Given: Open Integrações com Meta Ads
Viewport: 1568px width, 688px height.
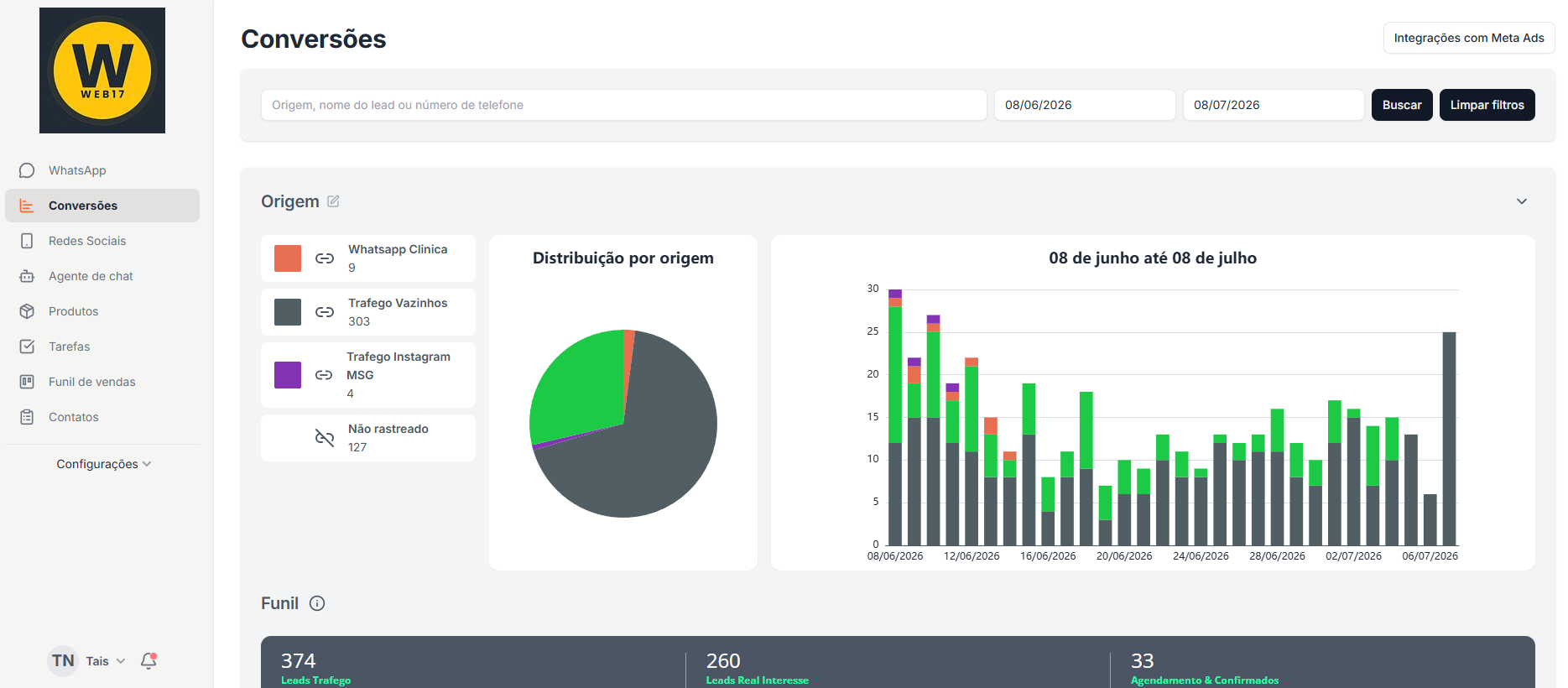Looking at the screenshot, I should click(1469, 38).
